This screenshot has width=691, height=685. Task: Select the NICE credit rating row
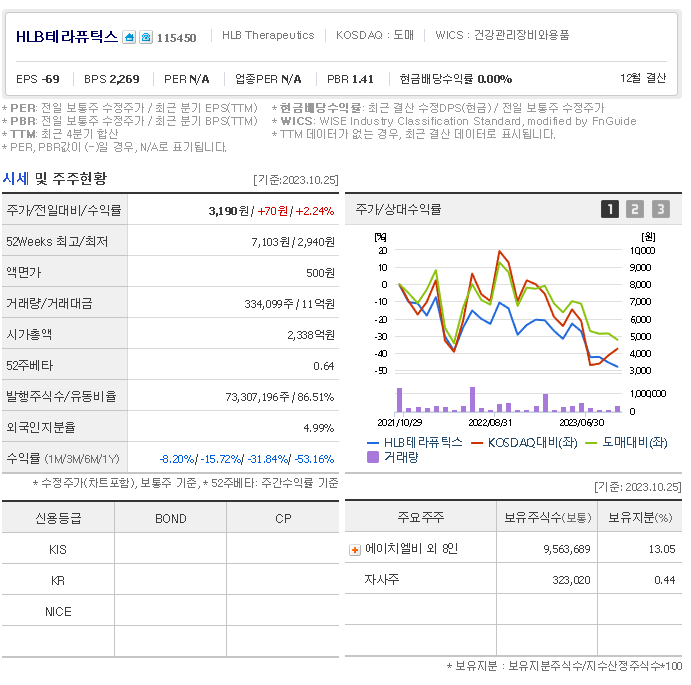point(171,611)
